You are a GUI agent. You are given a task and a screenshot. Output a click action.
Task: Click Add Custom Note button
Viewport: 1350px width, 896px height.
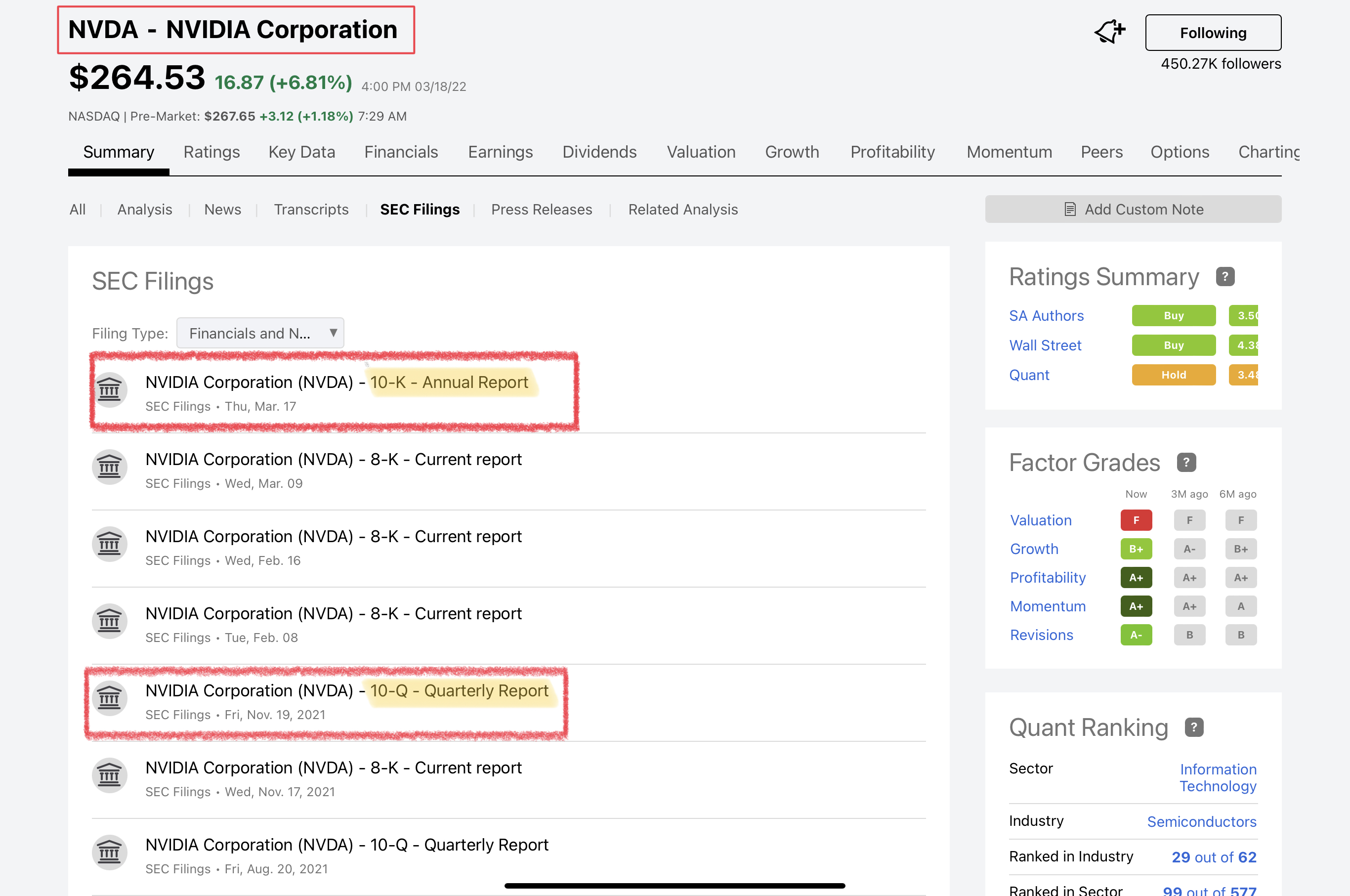[x=1133, y=209]
